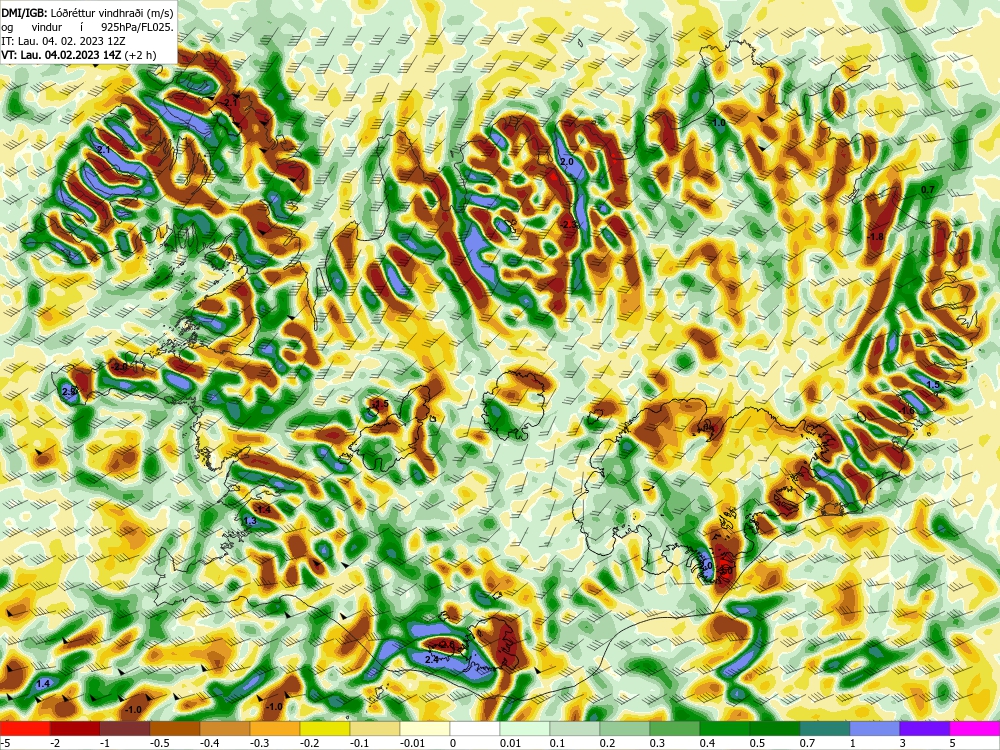The width and height of the screenshot is (1000, 750).
Task: Click the "-1.8" value label on the map
Action: (876, 237)
